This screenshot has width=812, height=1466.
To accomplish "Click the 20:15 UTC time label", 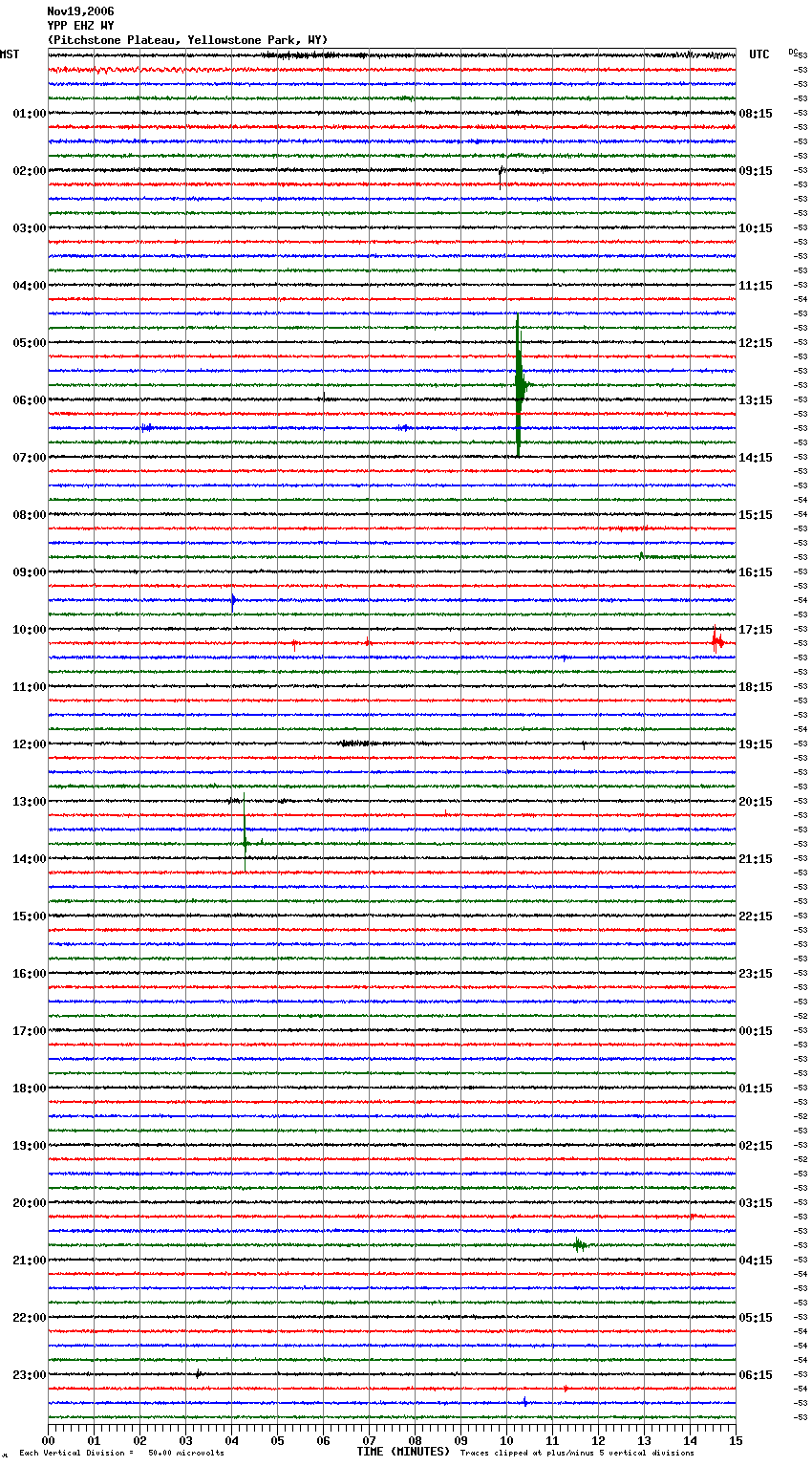I will pos(756,802).
